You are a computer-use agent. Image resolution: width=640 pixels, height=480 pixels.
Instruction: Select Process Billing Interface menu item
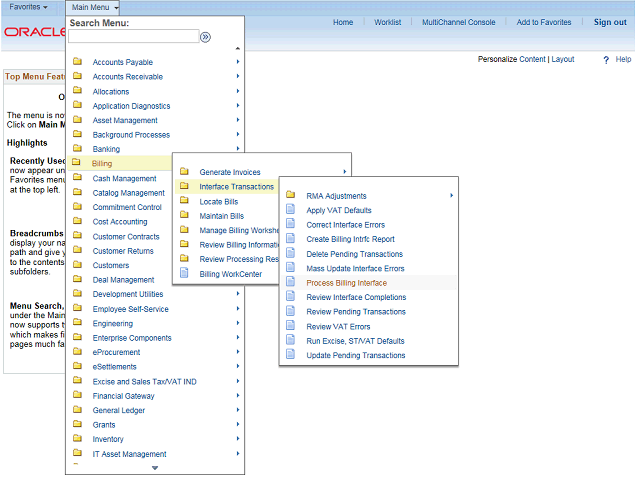(346, 283)
